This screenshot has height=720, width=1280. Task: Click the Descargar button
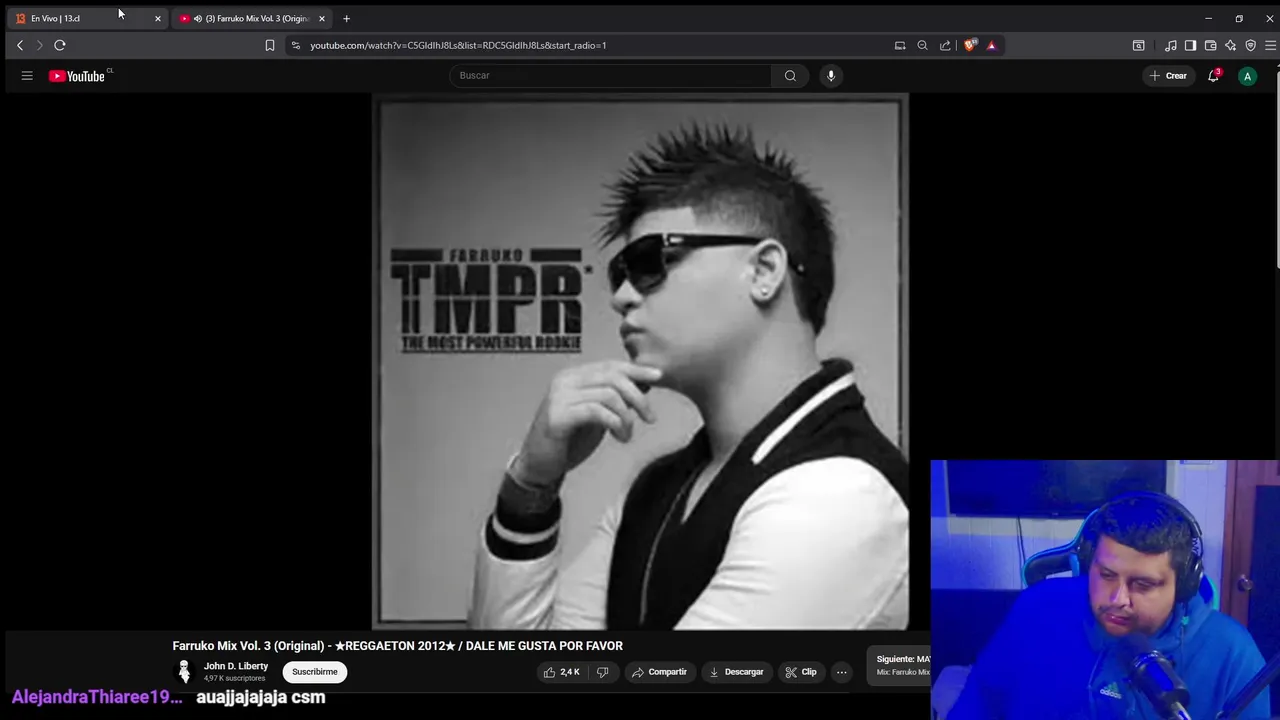point(736,672)
